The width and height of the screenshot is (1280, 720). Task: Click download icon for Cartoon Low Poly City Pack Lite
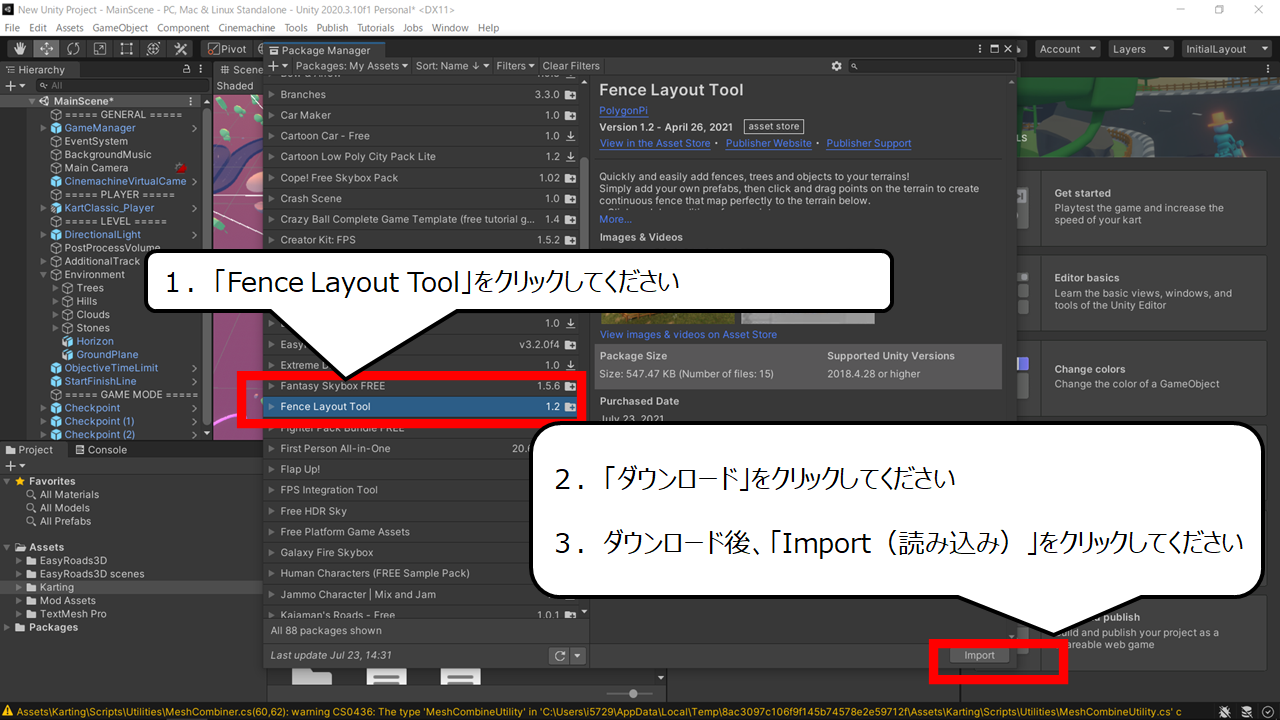(570, 157)
